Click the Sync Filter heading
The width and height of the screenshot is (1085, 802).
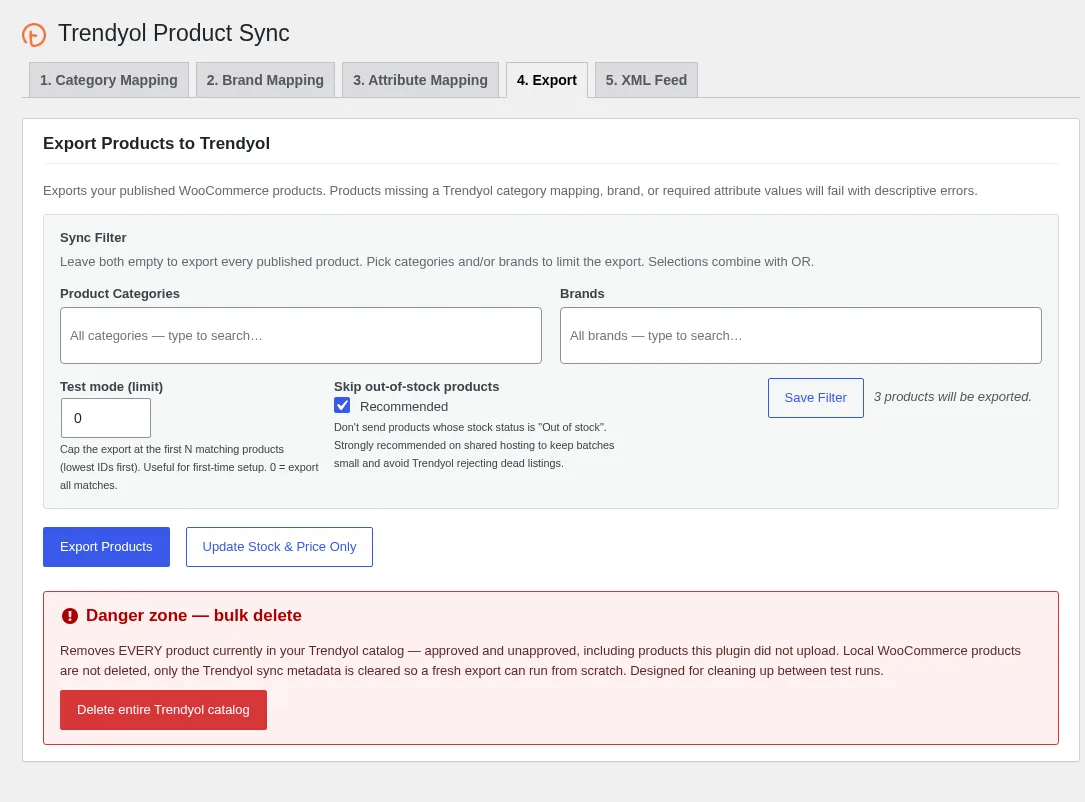click(93, 237)
